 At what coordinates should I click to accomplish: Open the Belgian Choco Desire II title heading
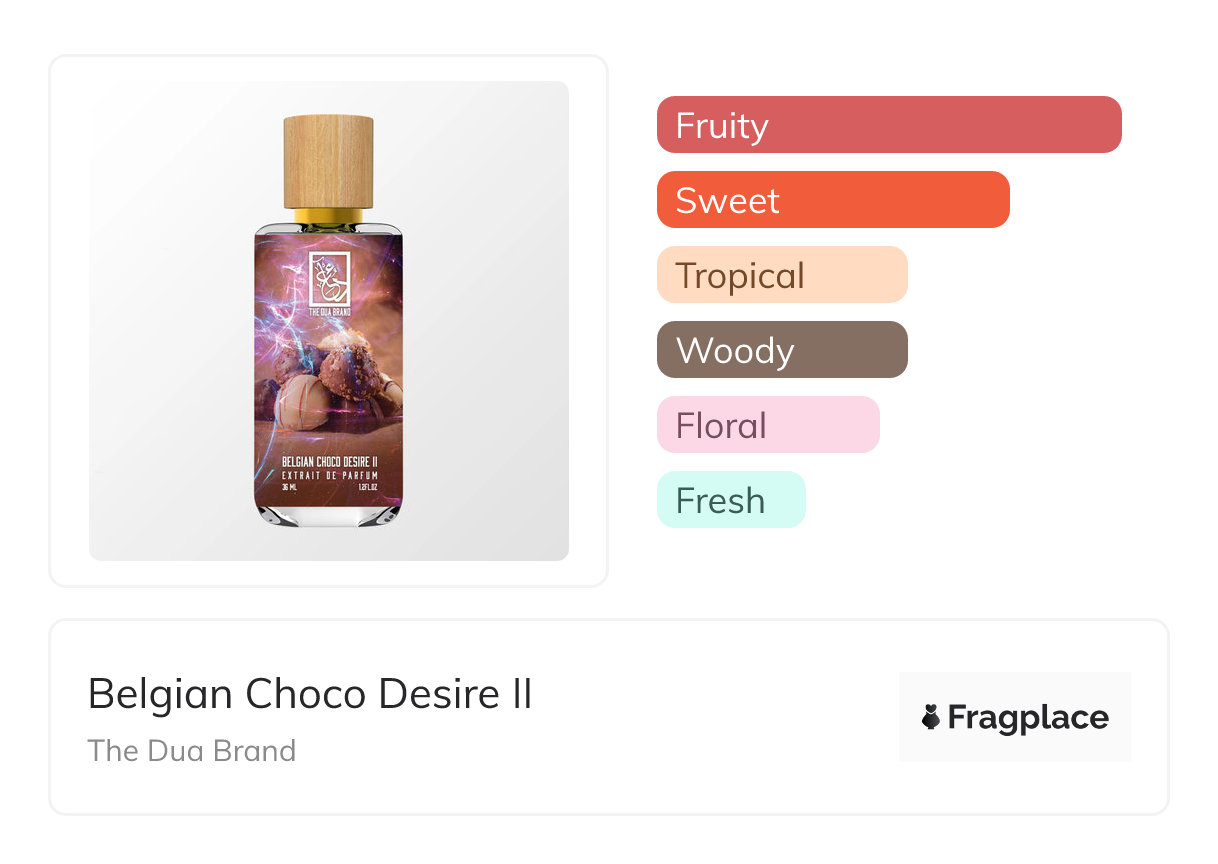[x=310, y=694]
